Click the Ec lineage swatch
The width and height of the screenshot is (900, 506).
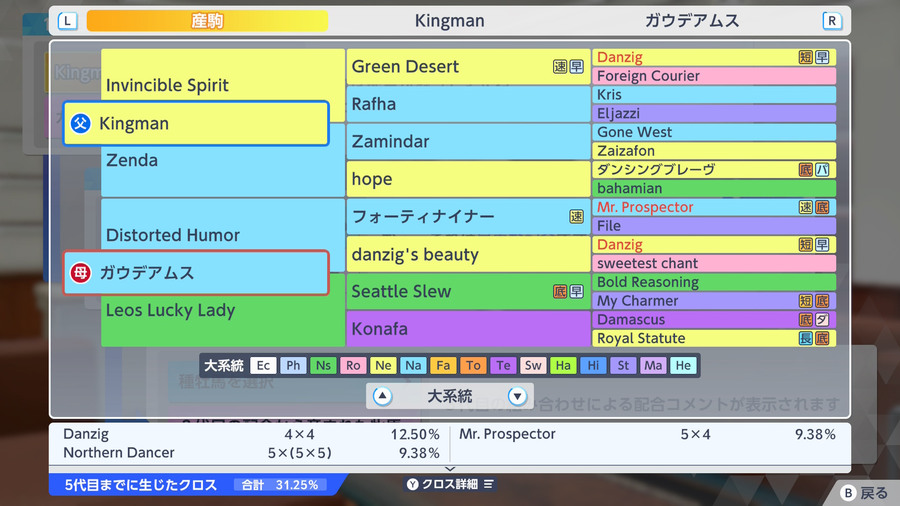263,365
